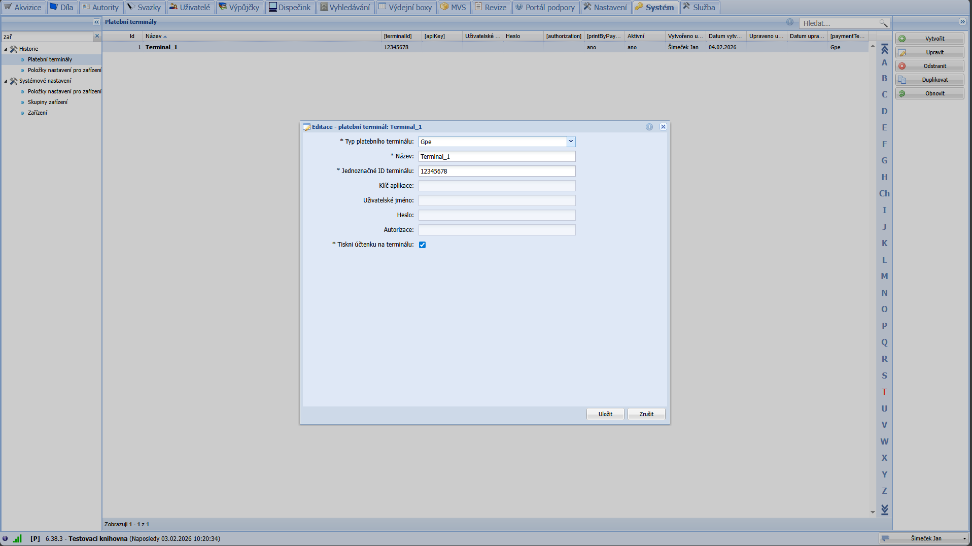Screen dimensions: 972x546
Task: Click the magnifier icon in the Hledat search box
Action: 883,22
